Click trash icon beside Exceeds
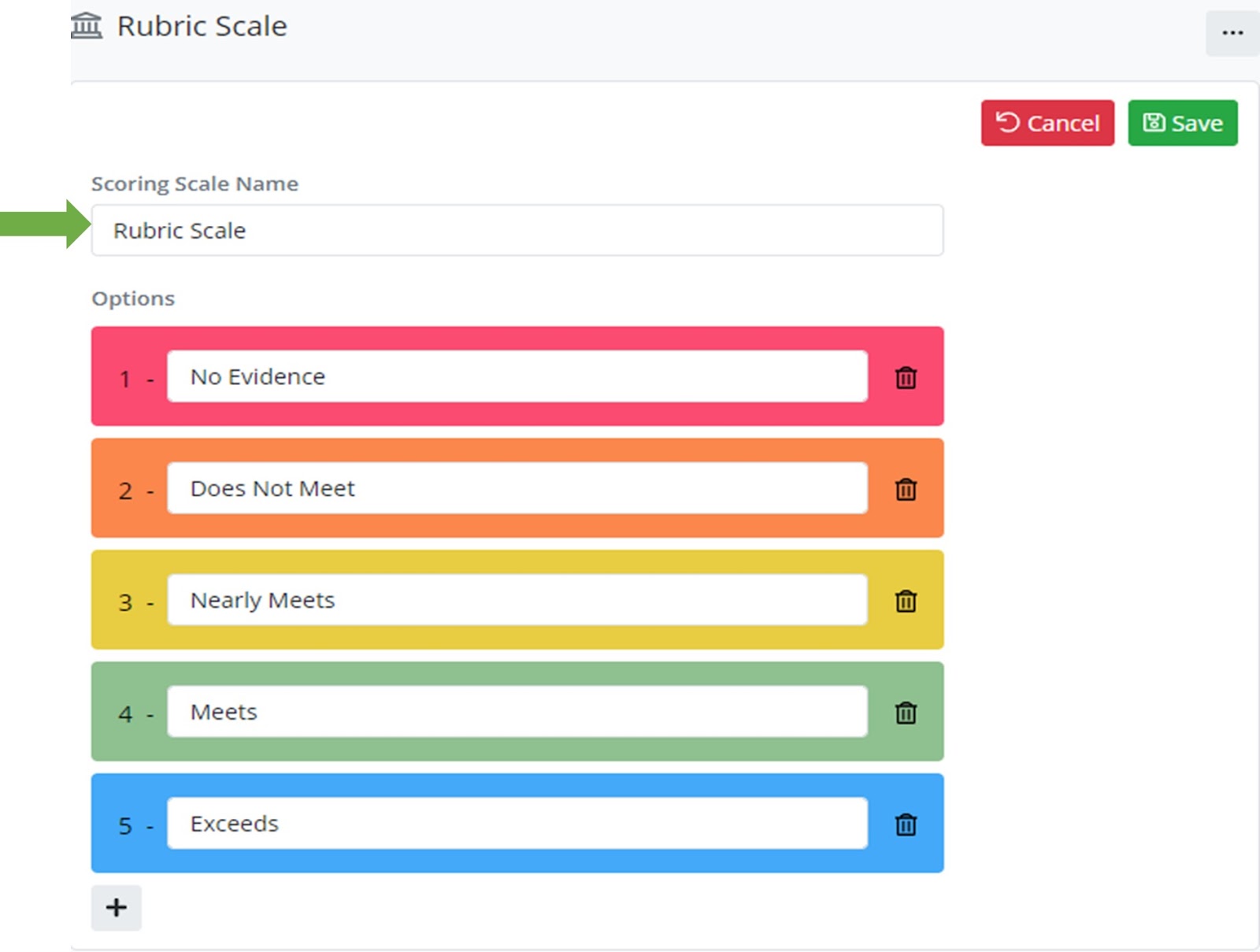Viewport: 1260px width, 952px height. point(906,825)
